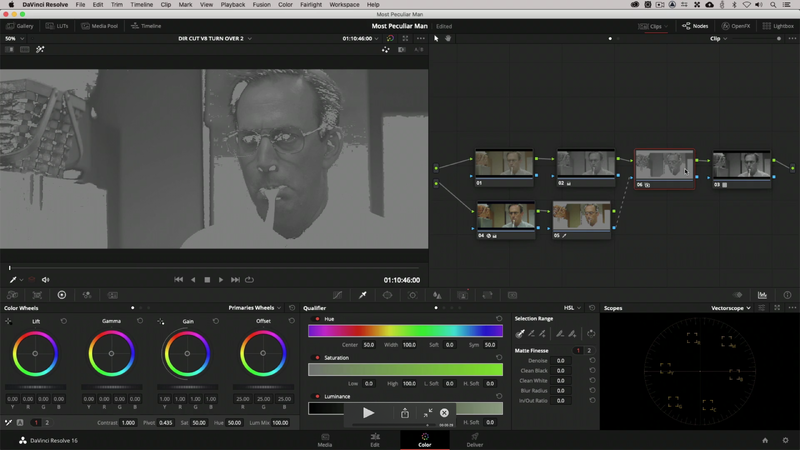Expand the Vectorscope type dropdown
800x450 pixels.
(730, 308)
